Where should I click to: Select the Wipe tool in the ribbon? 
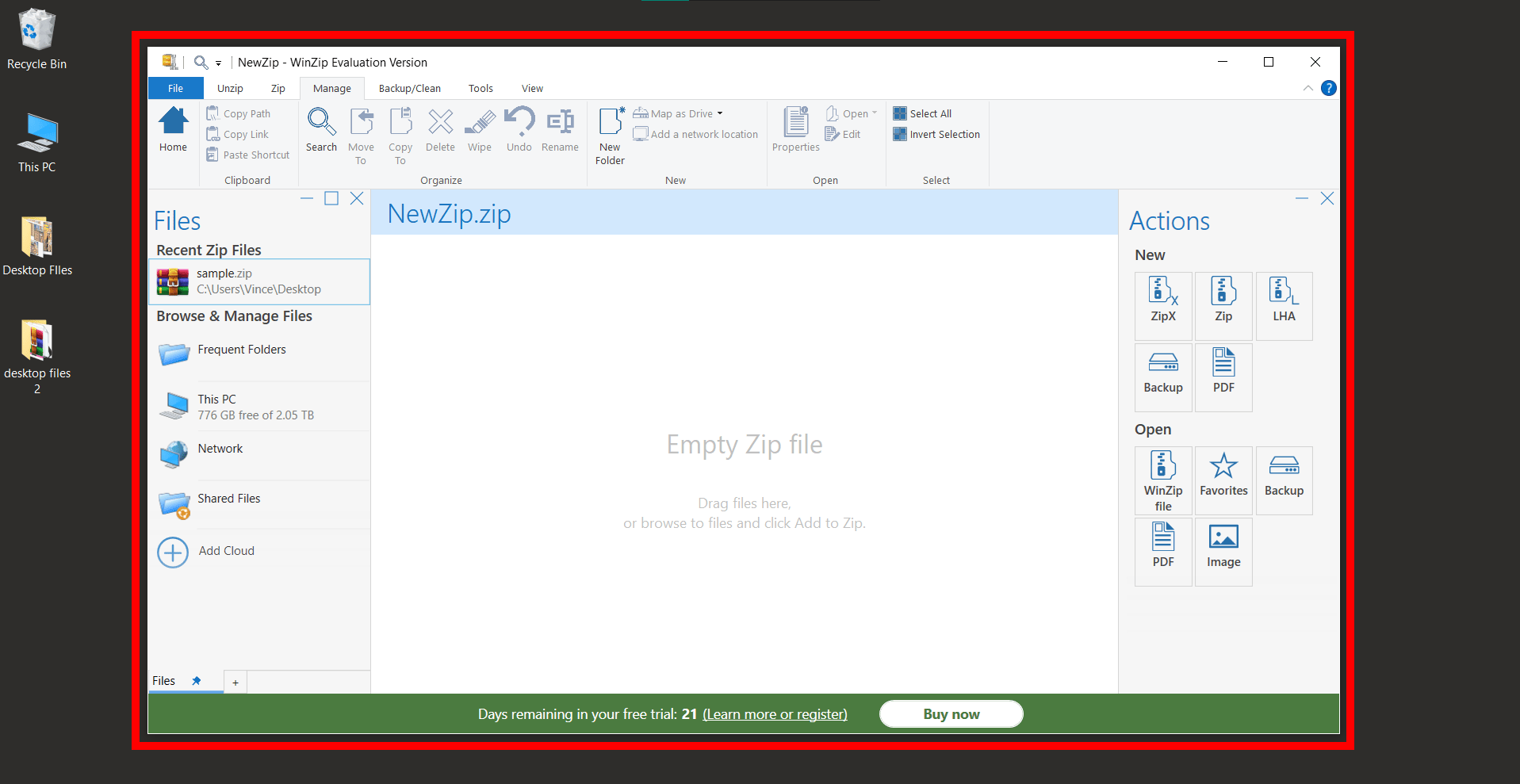[479, 133]
